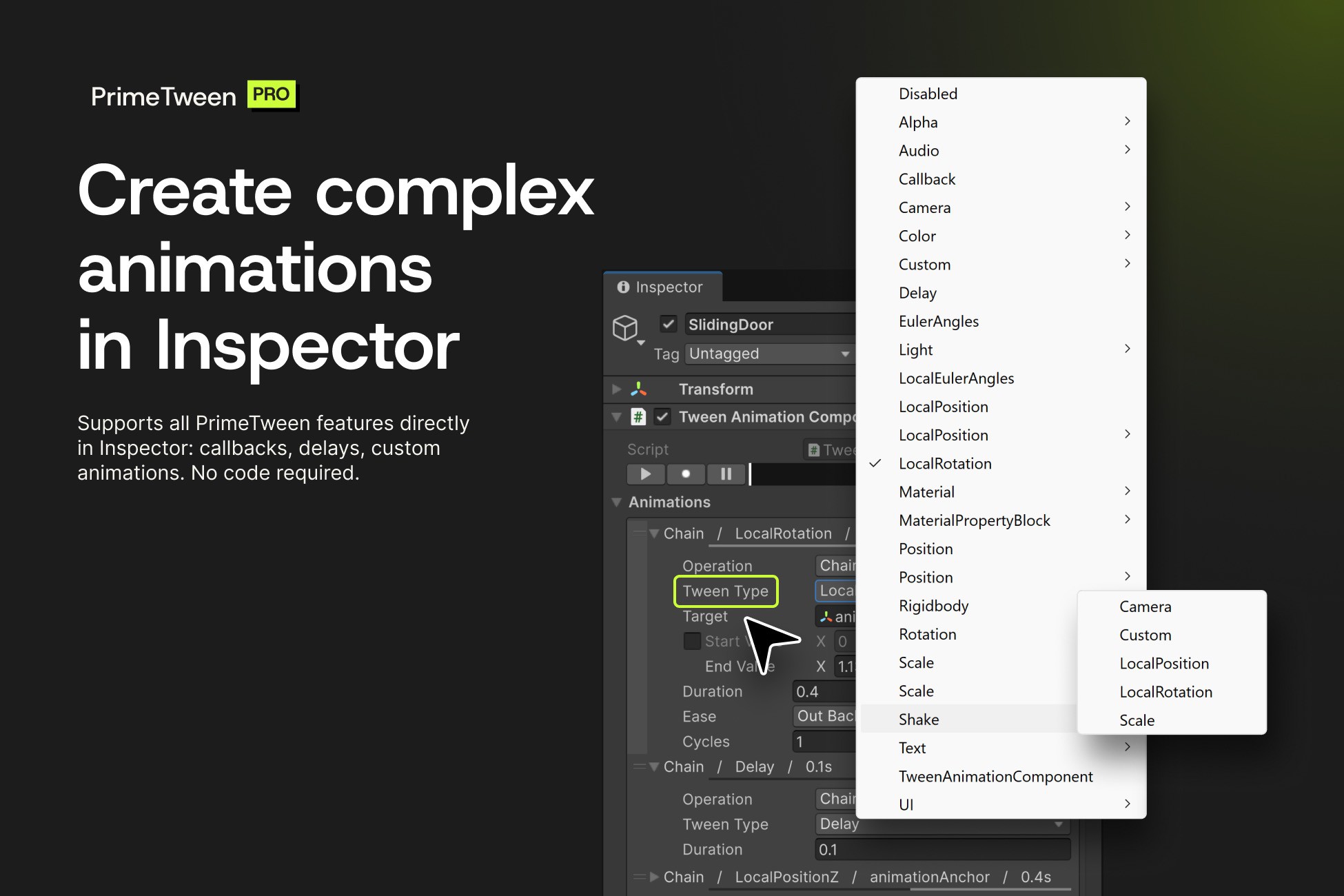
Task: Open the Light submenu
Action: 1001,349
